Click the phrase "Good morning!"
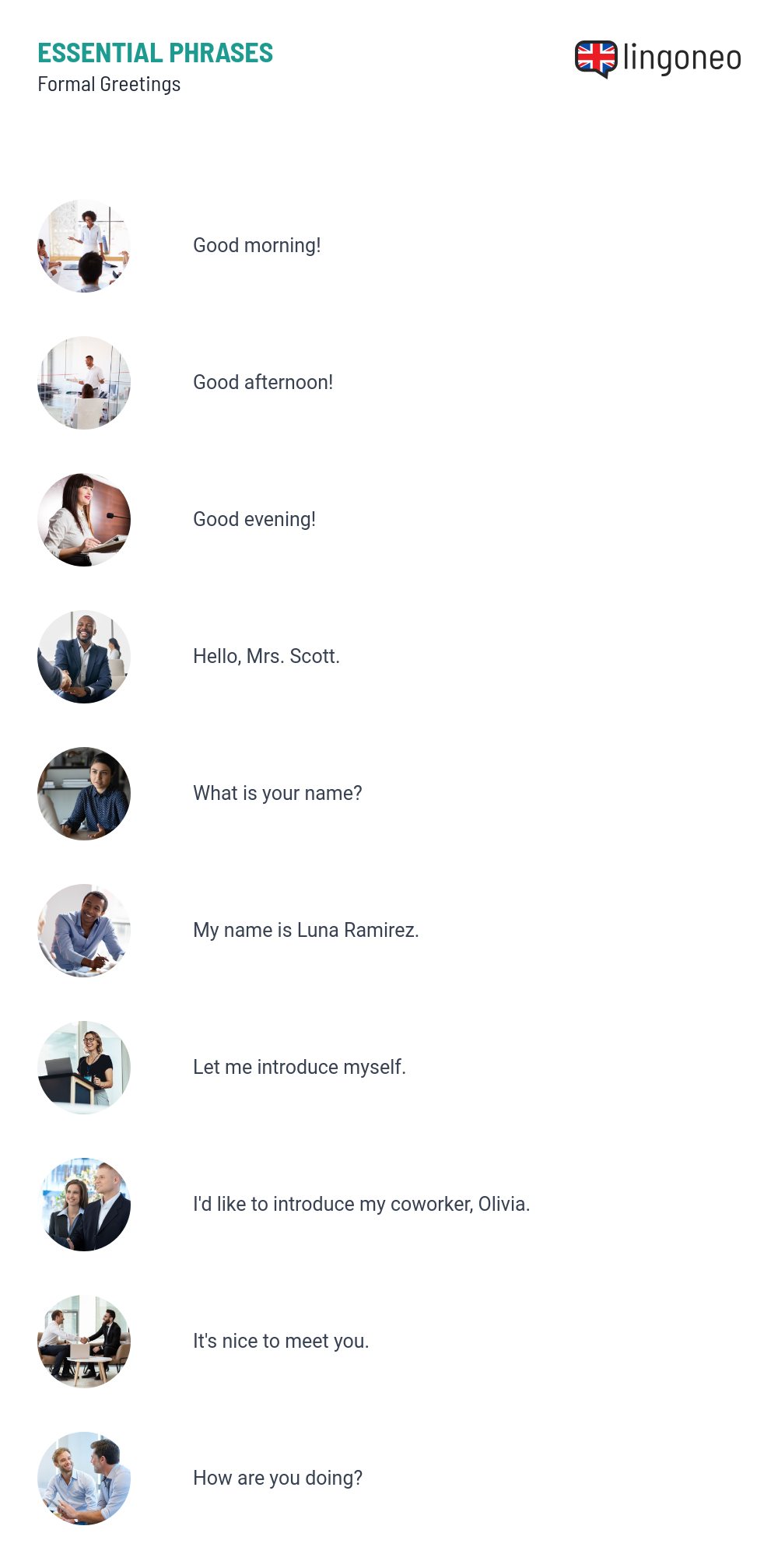This screenshot has width=778, height=1568. coord(257,246)
